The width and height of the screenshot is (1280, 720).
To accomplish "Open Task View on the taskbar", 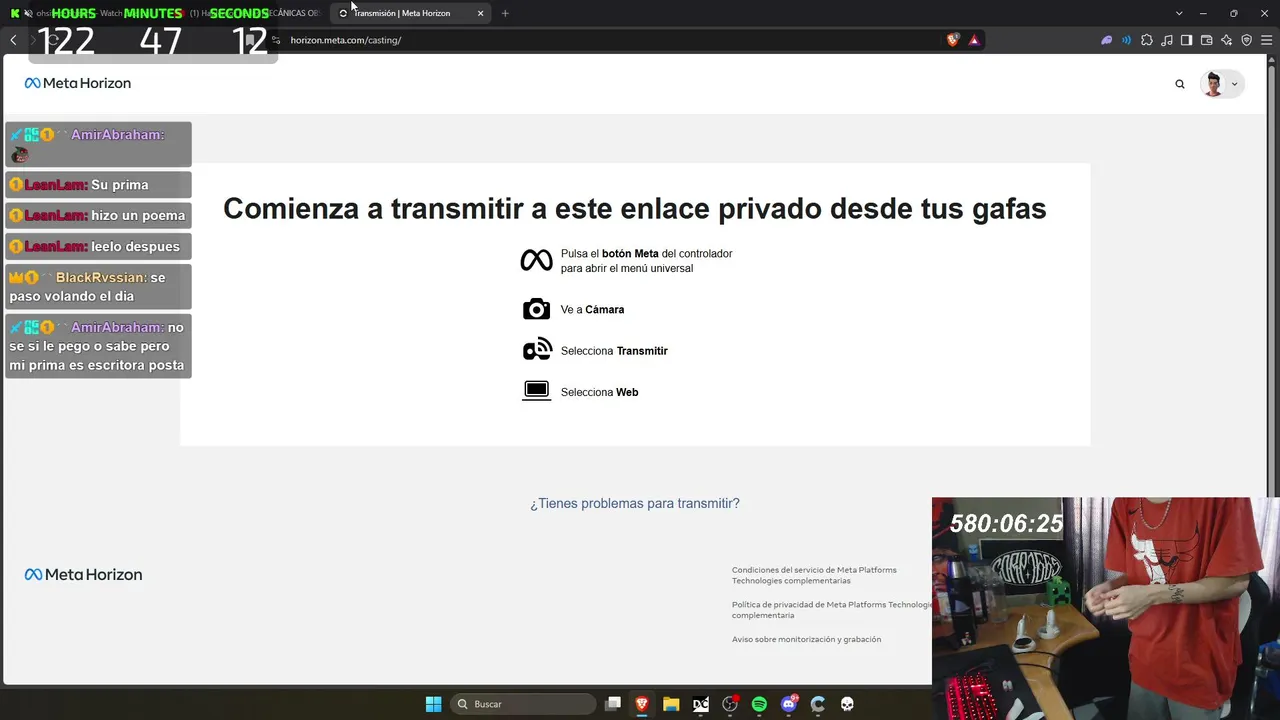I will coord(613,704).
